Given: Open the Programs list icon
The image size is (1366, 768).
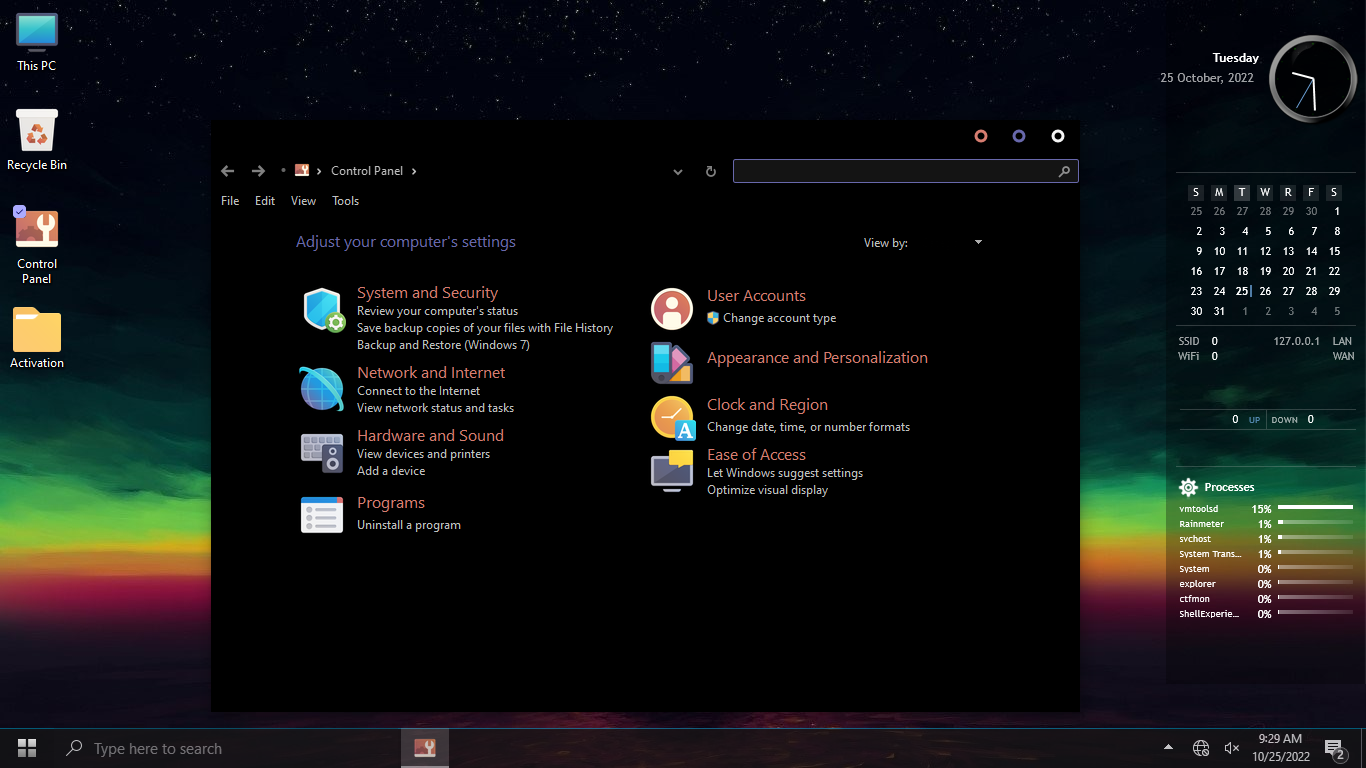Looking at the screenshot, I should pos(322,514).
